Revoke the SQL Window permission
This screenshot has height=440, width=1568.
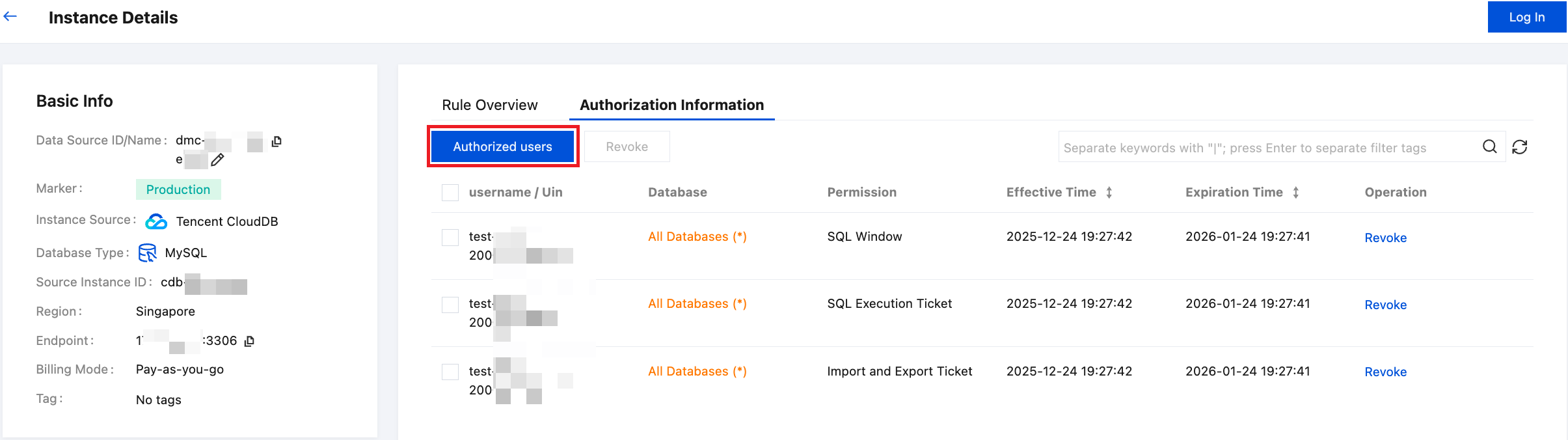tap(1385, 238)
